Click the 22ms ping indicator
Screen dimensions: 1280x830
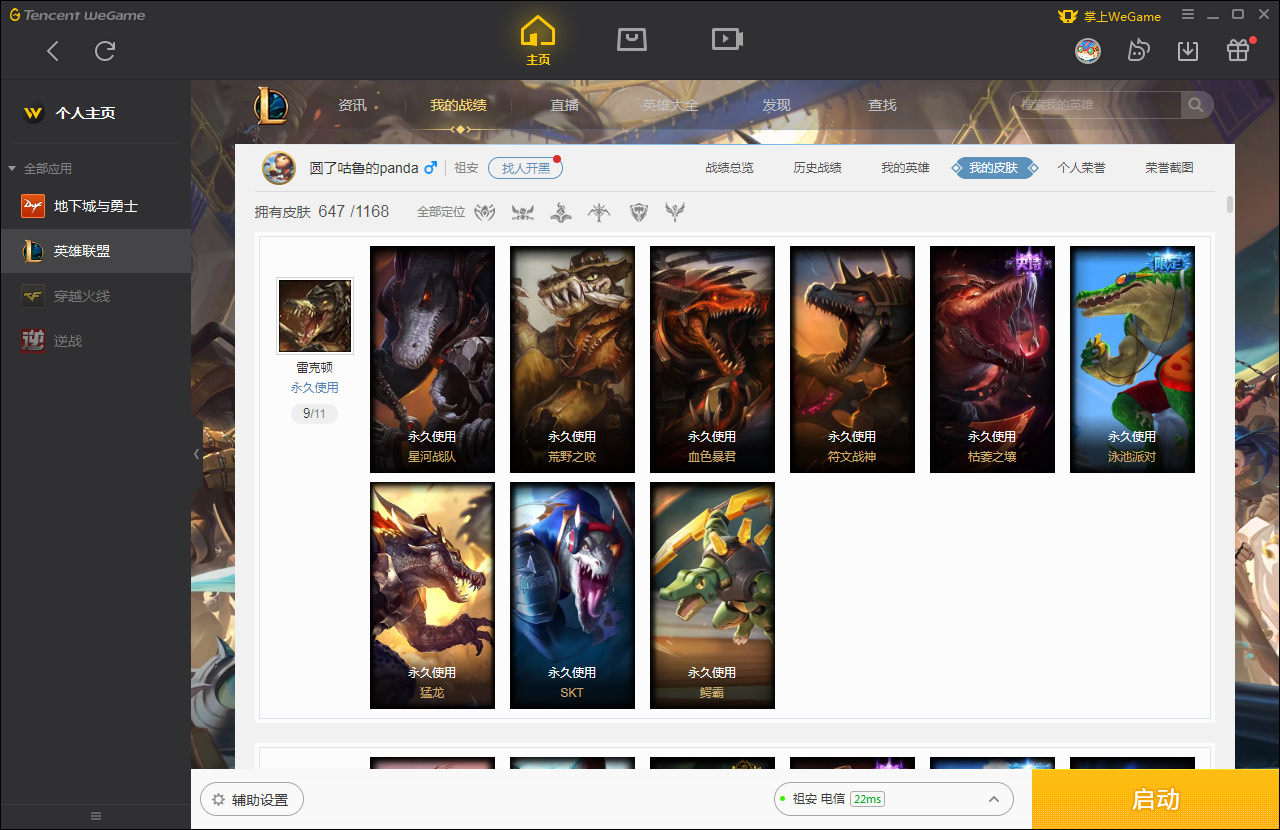867,799
